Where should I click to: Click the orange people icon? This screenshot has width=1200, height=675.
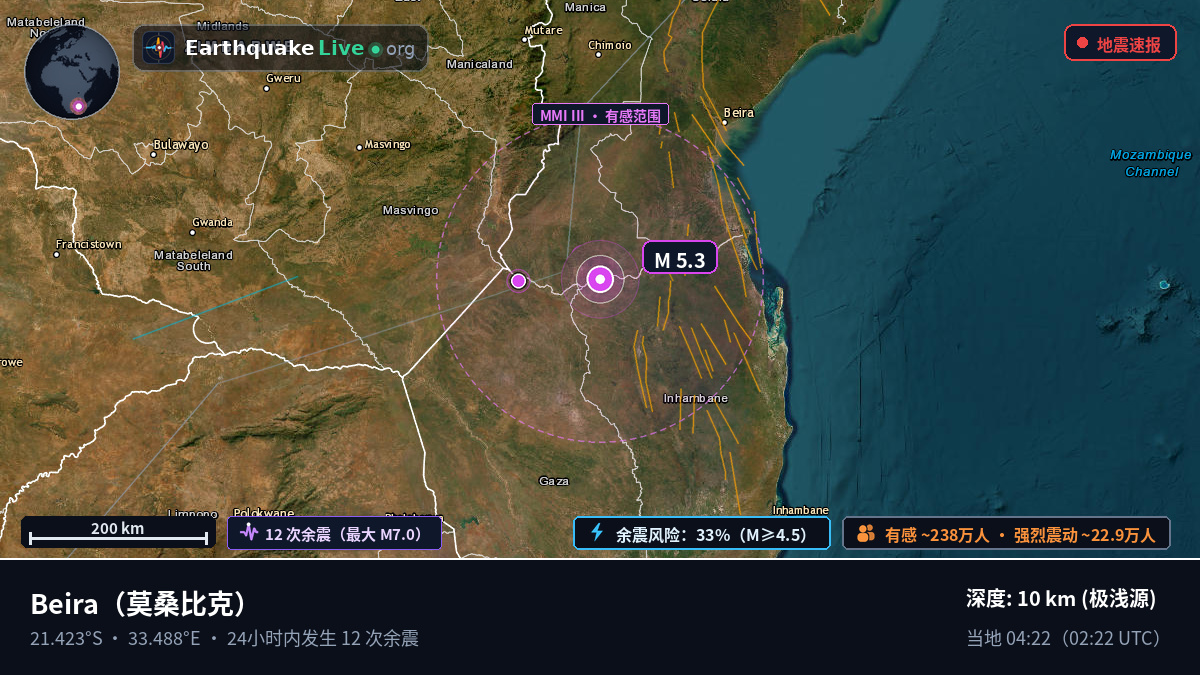[x=866, y=534]
